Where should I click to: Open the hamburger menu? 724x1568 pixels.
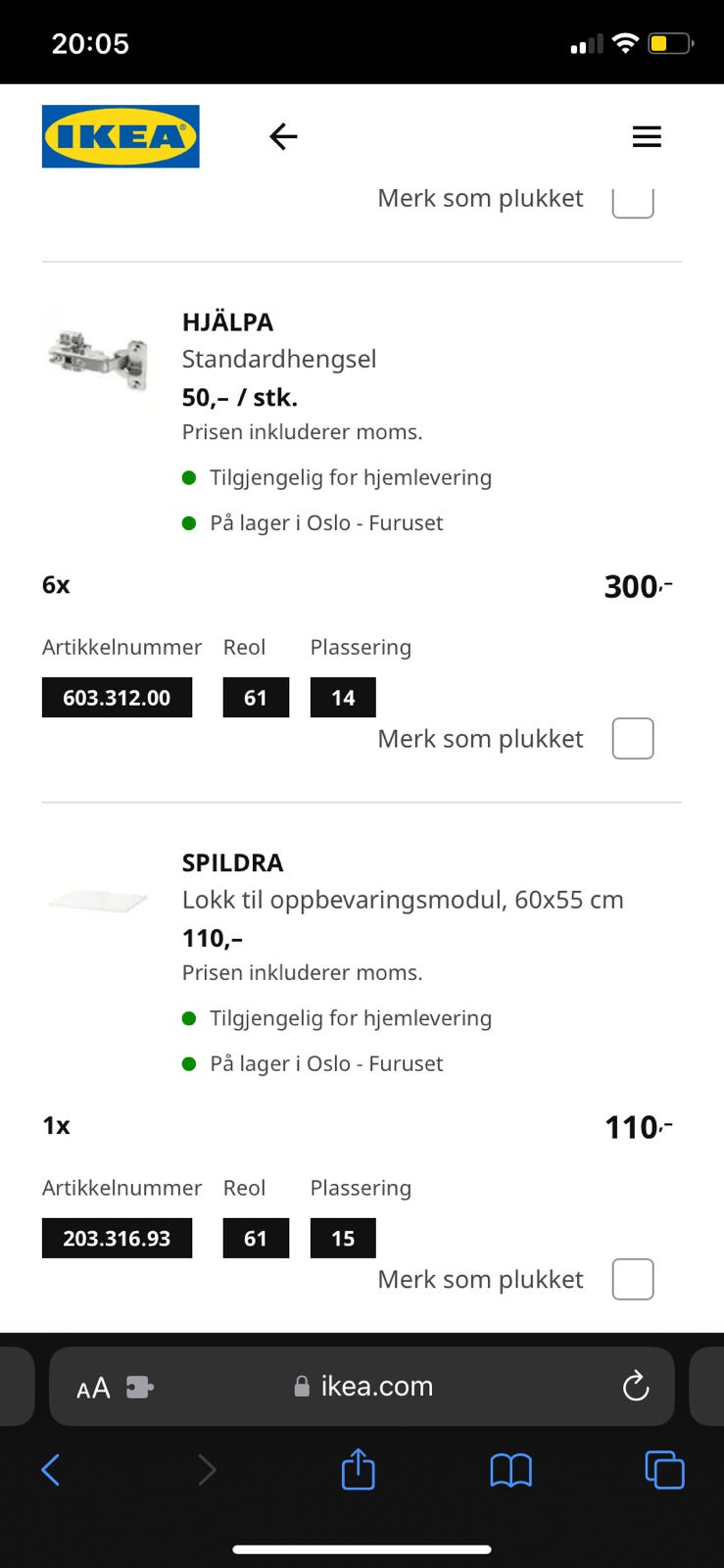(x=647, y=136)
